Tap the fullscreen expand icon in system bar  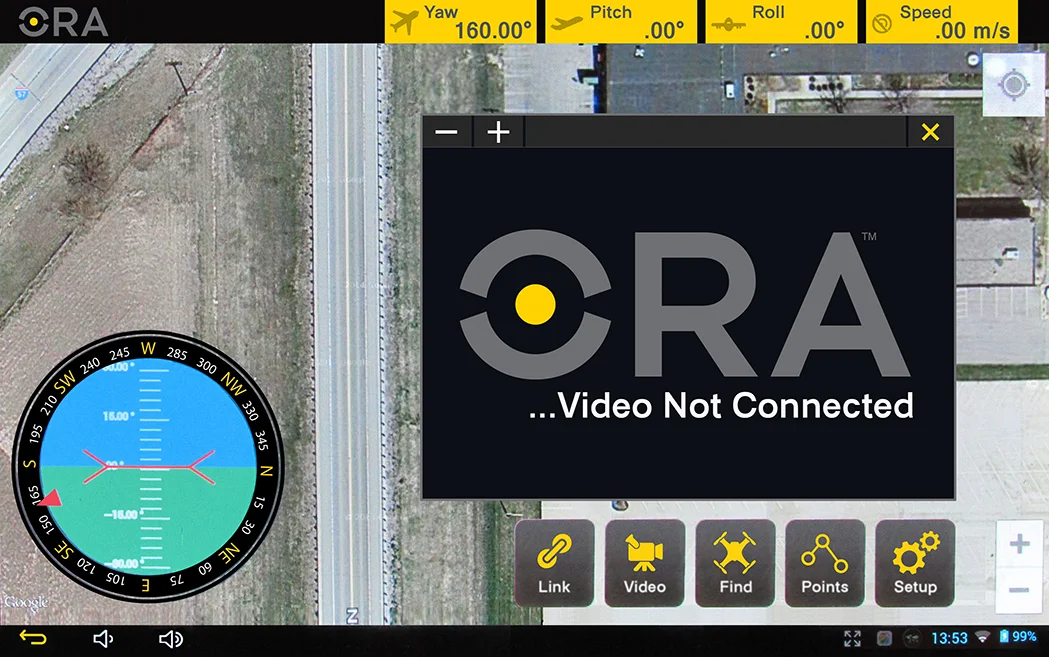pos(852,638)
